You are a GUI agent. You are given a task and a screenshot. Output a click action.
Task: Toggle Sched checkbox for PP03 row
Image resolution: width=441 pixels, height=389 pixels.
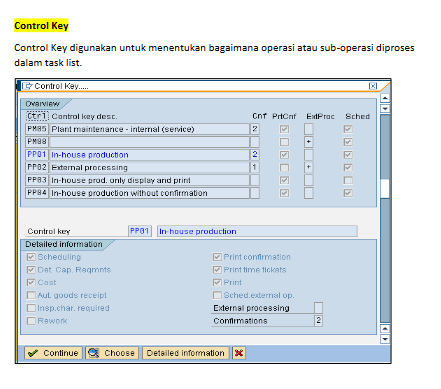348,180
